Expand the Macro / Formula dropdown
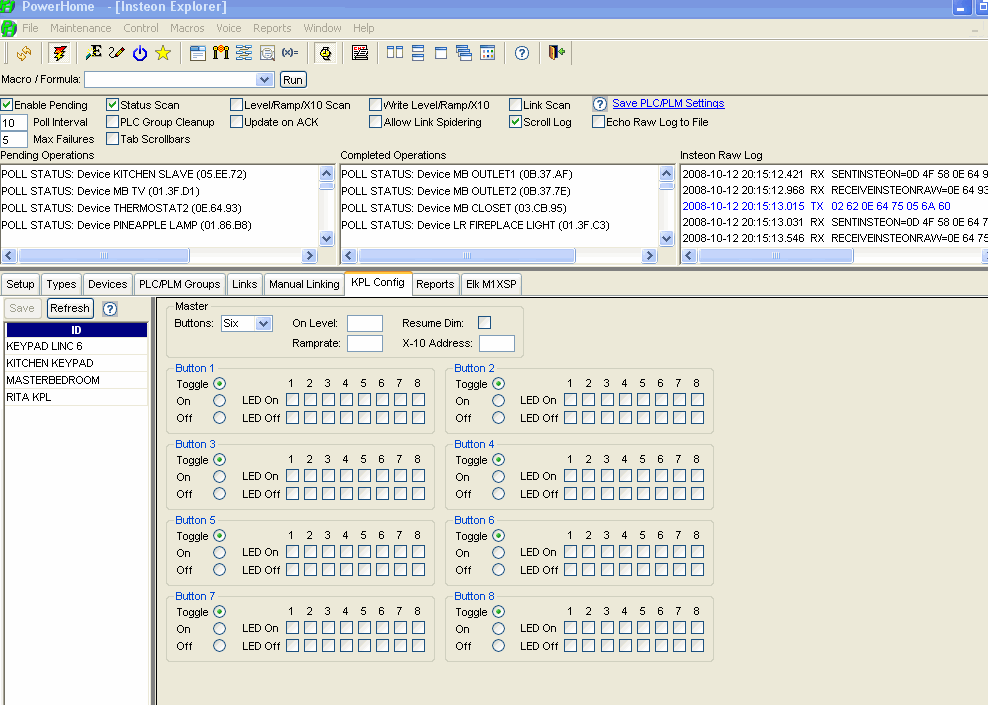This screenshot has width=988, height=705. point(264,79)
